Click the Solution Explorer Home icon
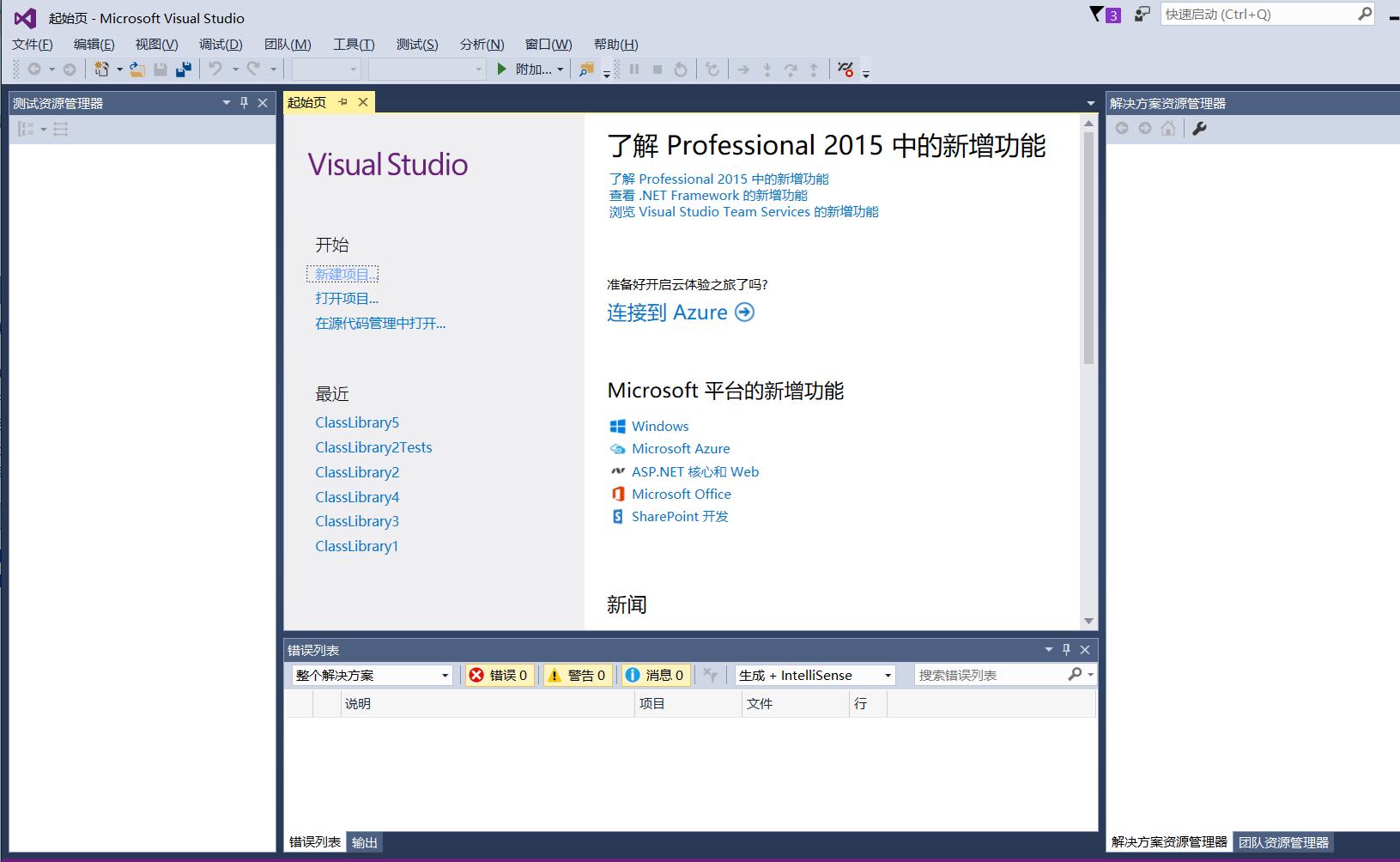 pyautogui.click(x=1168, y=129)
